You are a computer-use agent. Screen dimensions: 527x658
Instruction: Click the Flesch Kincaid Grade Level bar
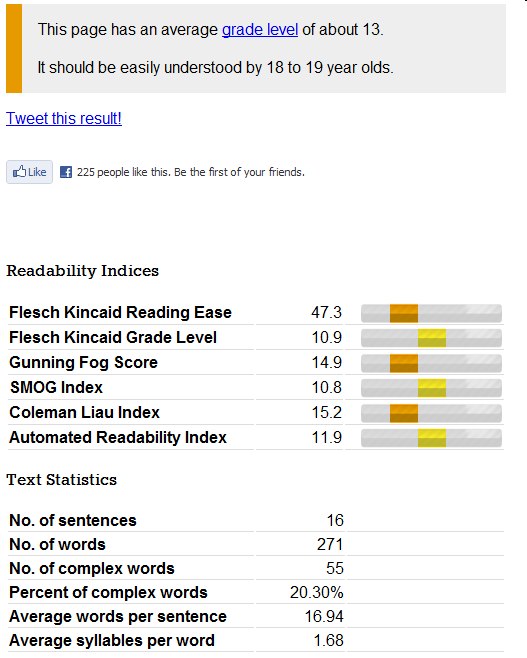coord(431,338)
